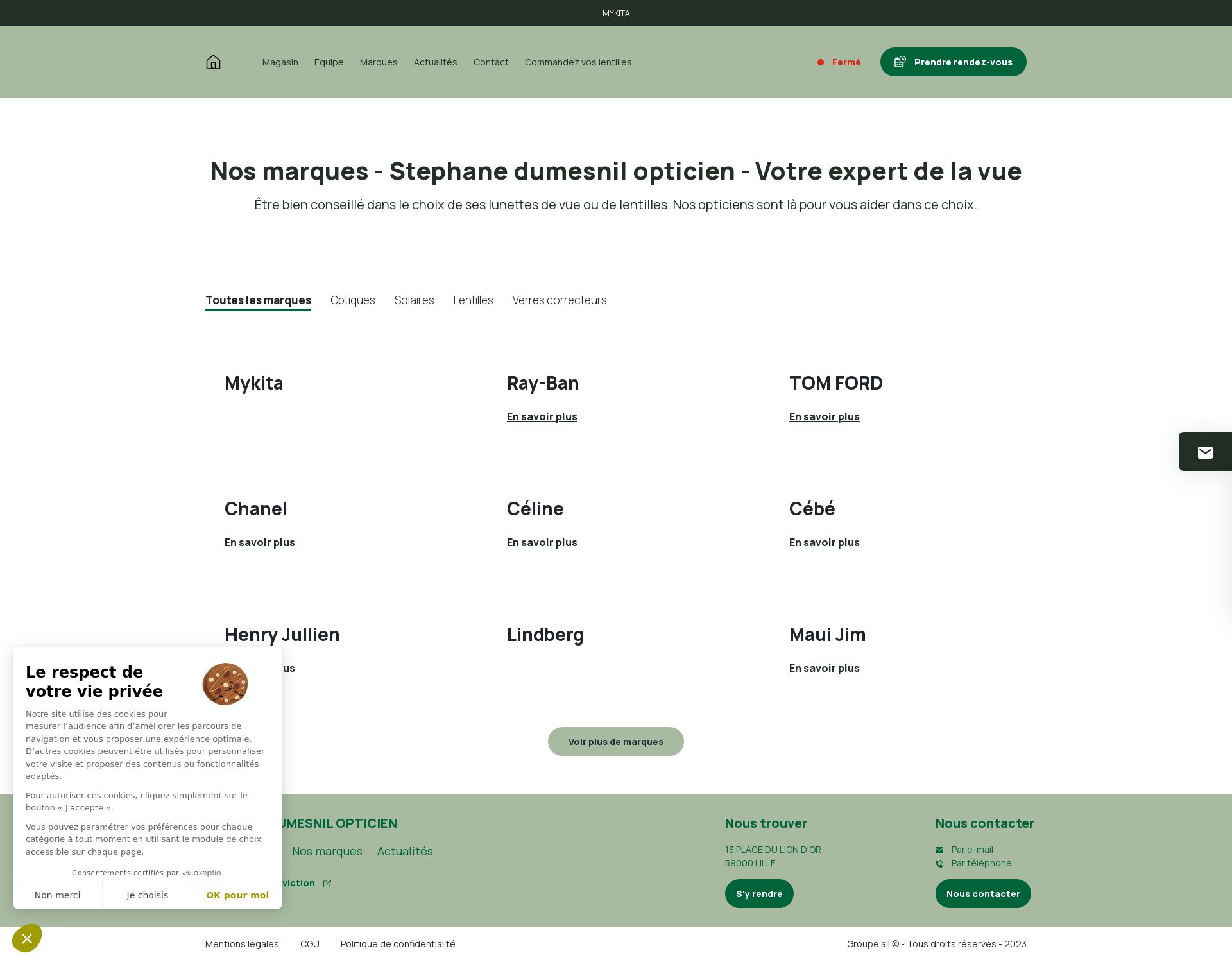Image resolution: width=1232 pixels, height=960 pixels.
Task: Open En savoir plus for Ray-Ban
Action: point(542,417)
